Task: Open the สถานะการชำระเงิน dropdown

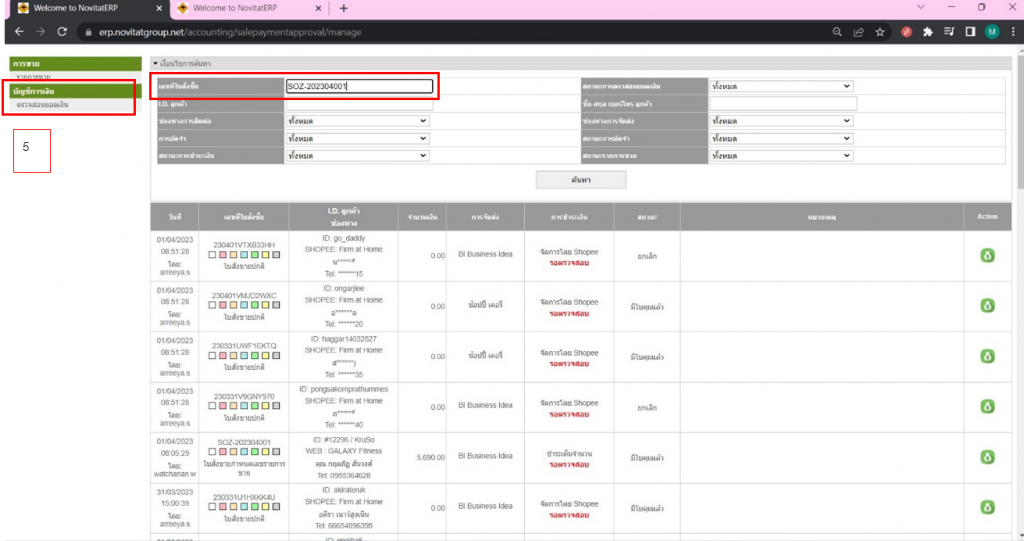Action: pos(356,156)
